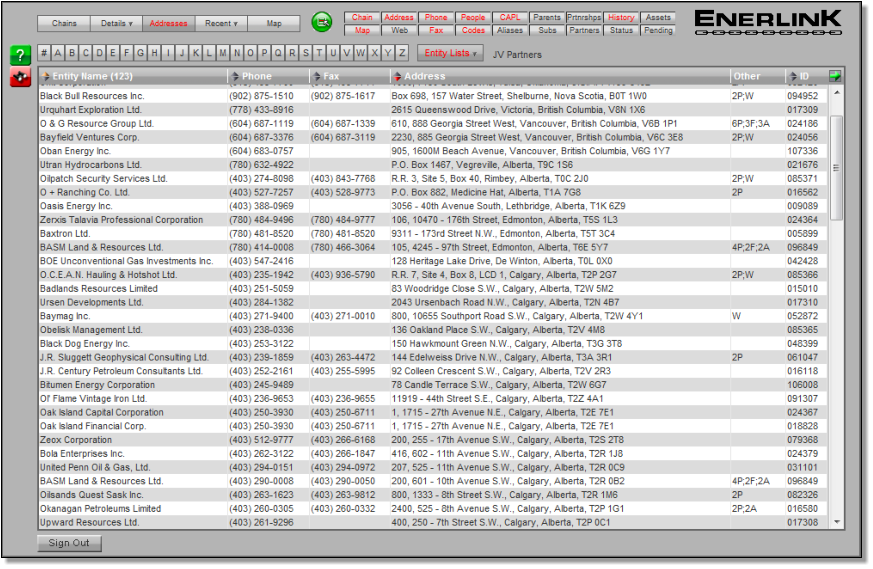Click the red icon below the help button

click(21, 77)
